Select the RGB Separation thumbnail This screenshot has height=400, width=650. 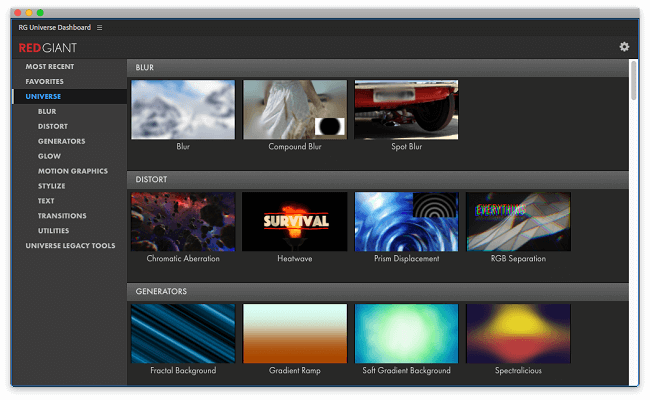(518, 221)
